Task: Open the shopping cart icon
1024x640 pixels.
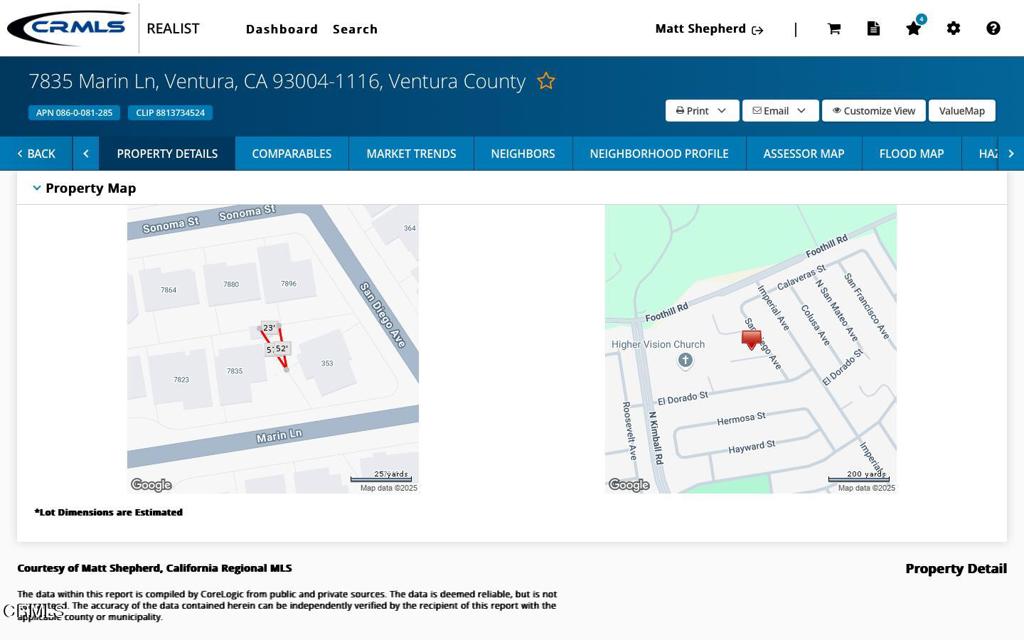Action: (x=834, y=29)
